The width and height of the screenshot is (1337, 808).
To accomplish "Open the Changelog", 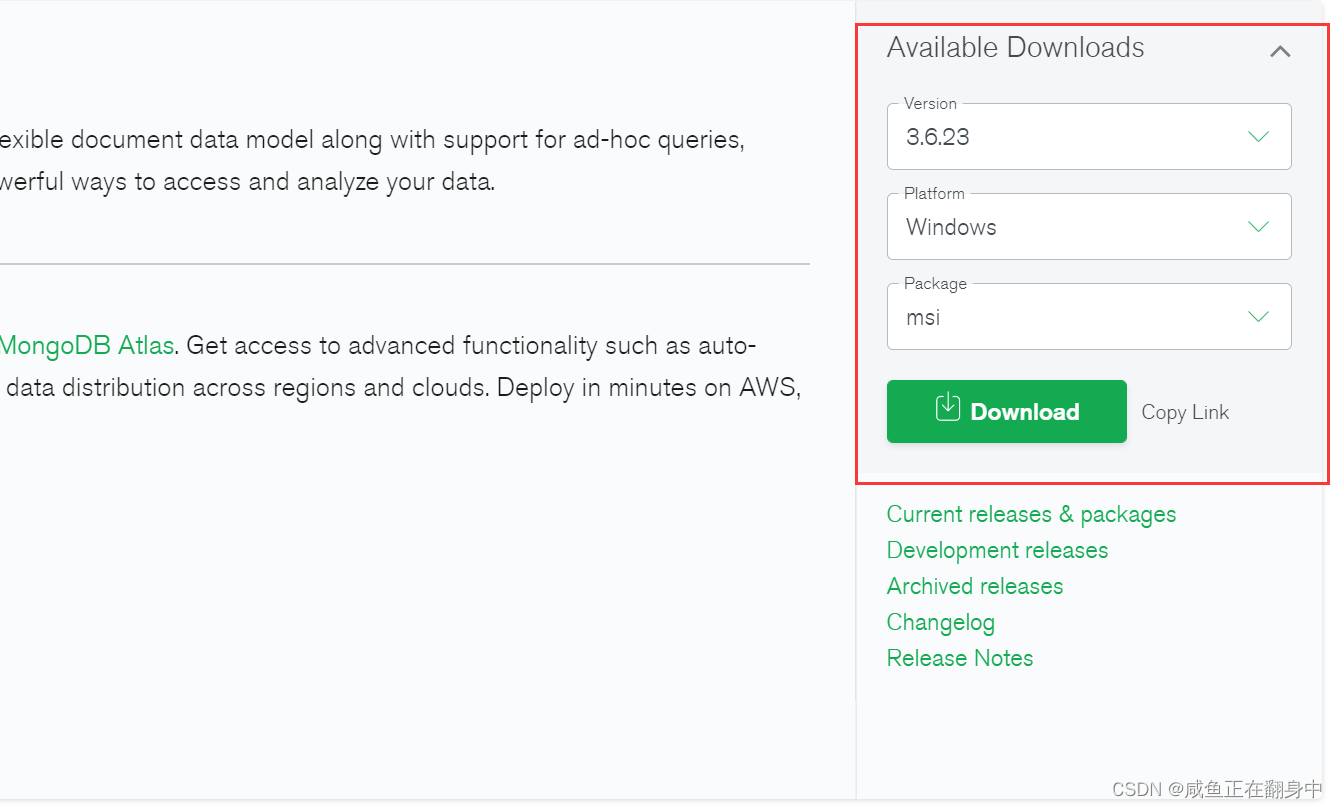I will (x=940, y=622).
